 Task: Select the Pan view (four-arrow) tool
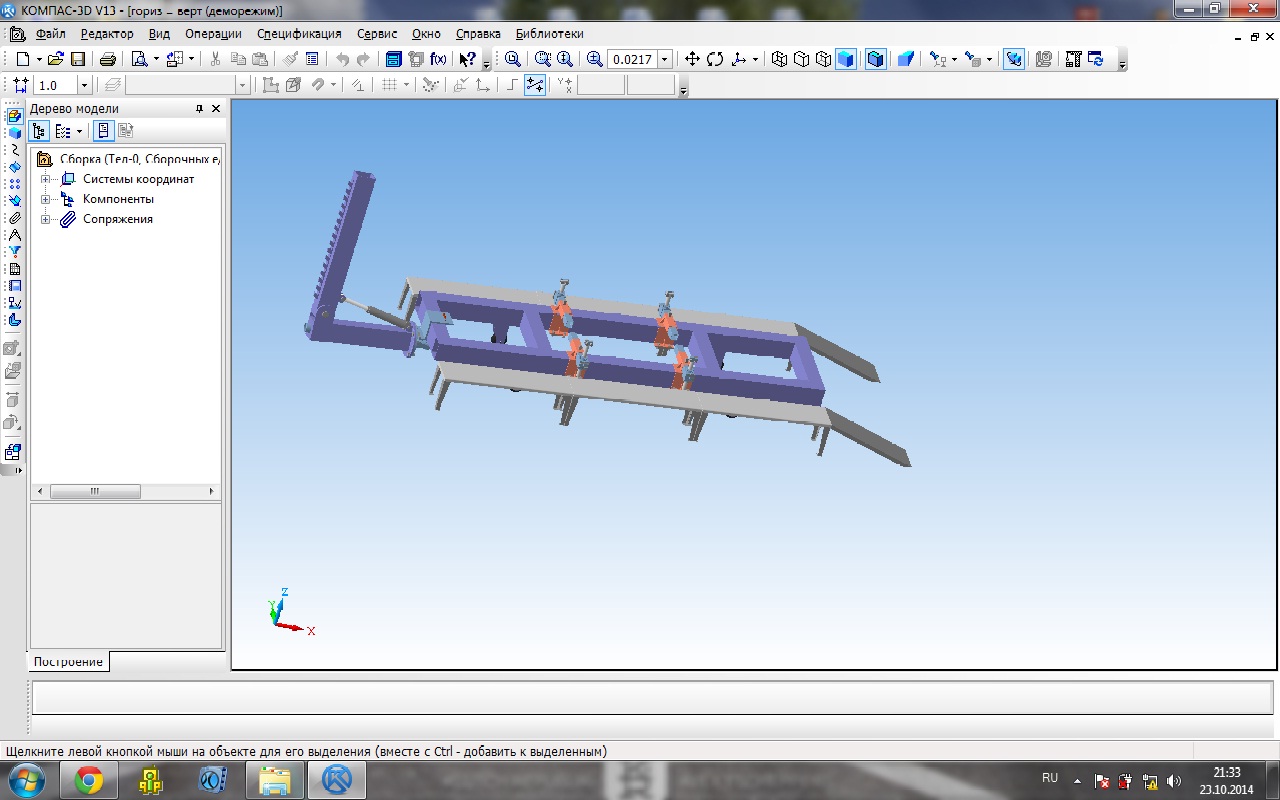point(692,59)
